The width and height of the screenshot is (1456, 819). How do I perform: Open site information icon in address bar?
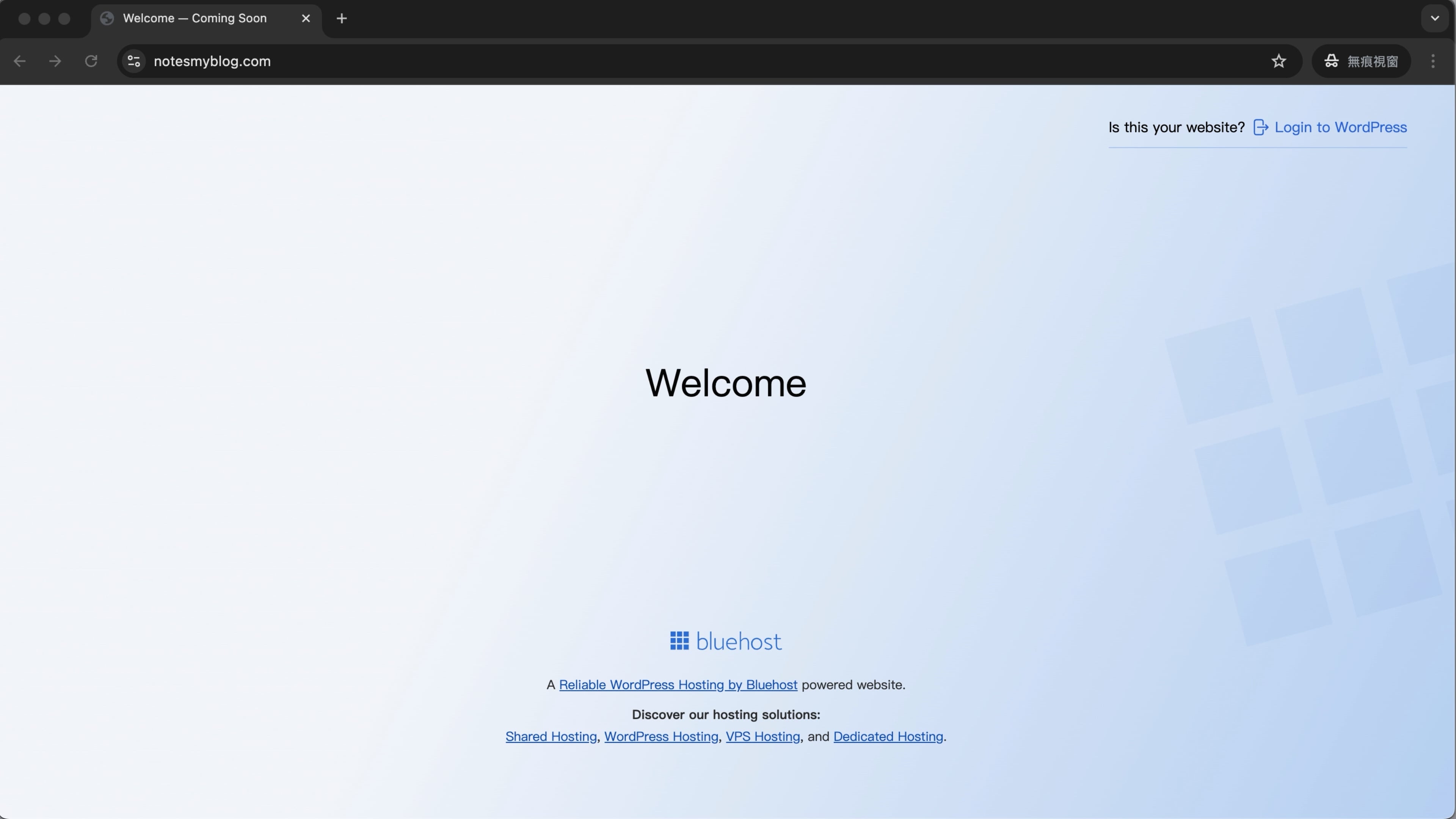134,61
